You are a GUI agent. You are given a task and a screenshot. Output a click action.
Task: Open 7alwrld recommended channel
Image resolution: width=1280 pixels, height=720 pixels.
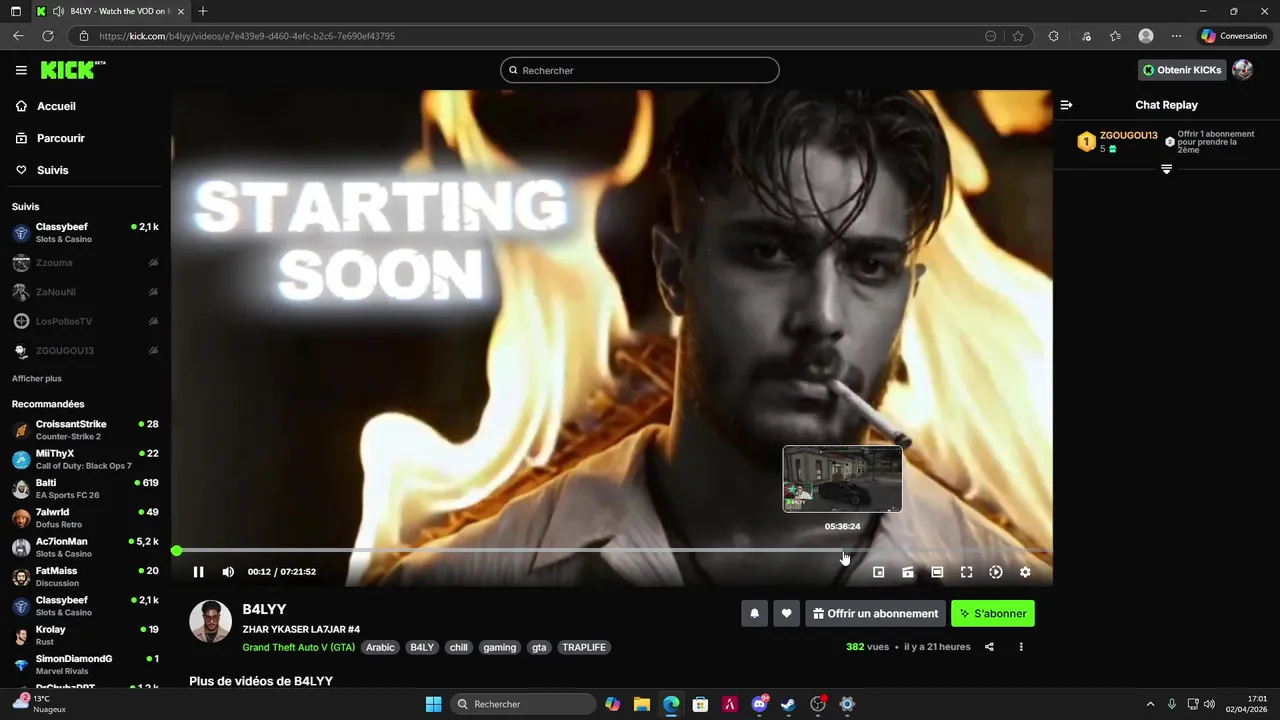(x=84, y=518)
